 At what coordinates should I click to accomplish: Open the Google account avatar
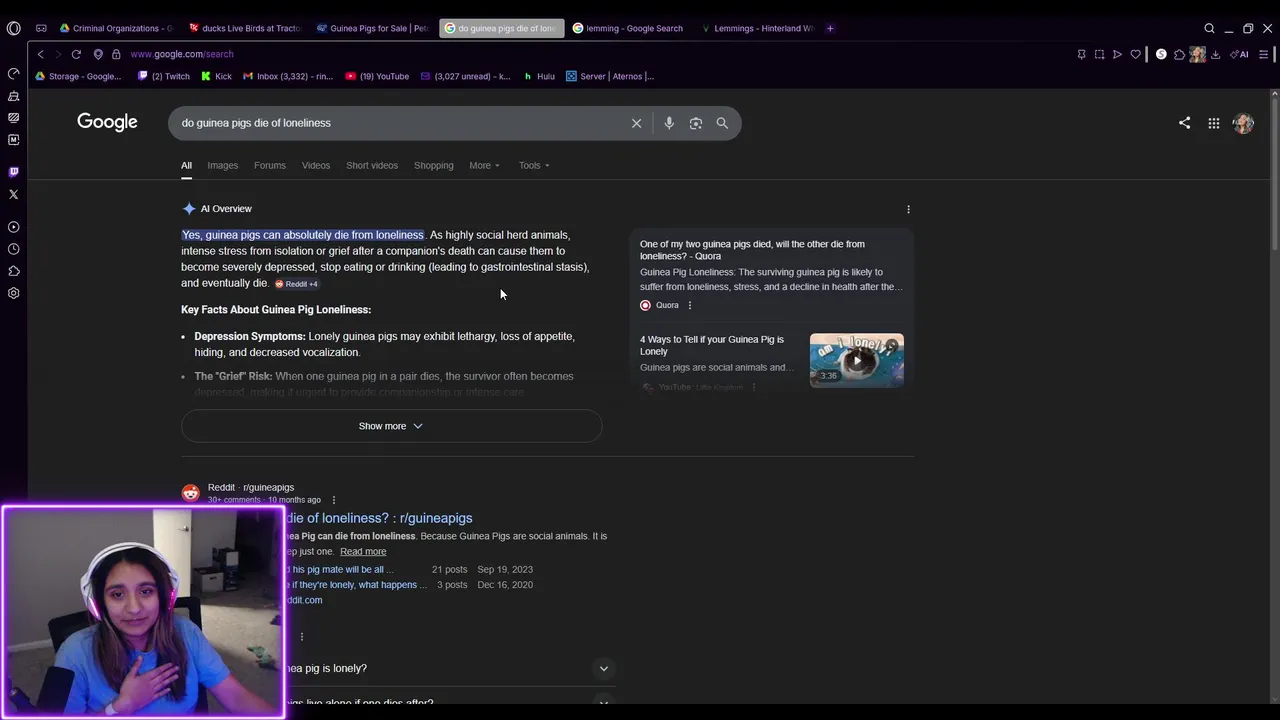pos(1243,123)
